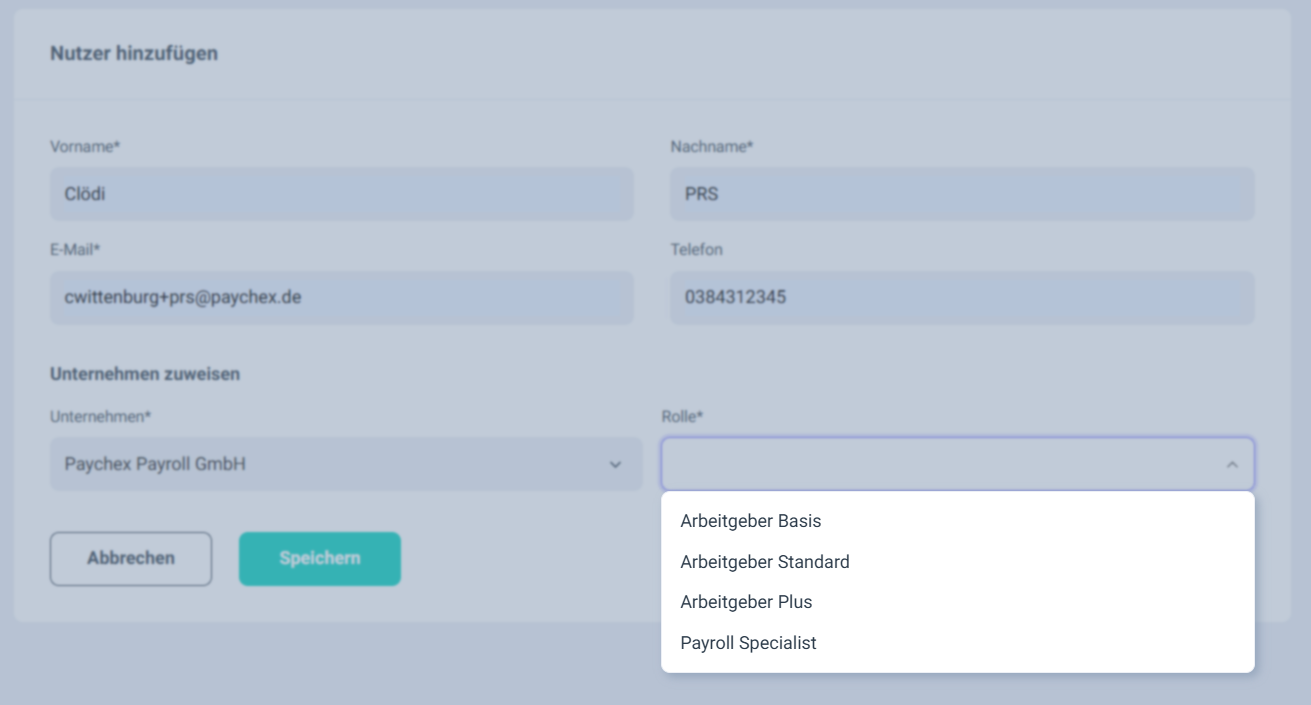
Task: Collapse the Rolle dropdown chevron
Action: coord(1231,465)
